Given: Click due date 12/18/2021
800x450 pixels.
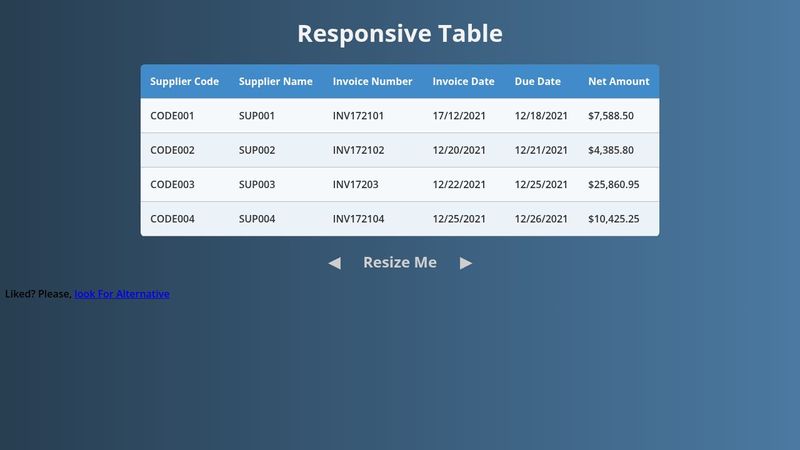Looking at the screenshot, I should pyautogui.click(x=541, y=116).
